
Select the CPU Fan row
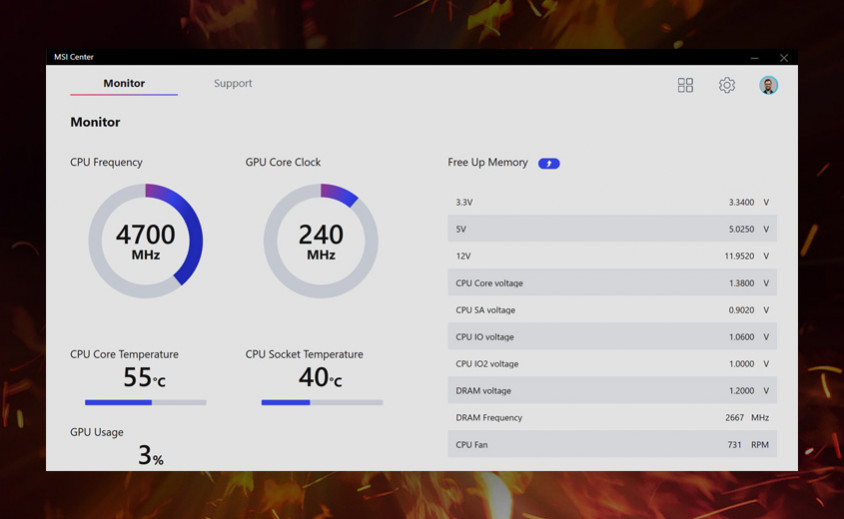click(612, 445)
